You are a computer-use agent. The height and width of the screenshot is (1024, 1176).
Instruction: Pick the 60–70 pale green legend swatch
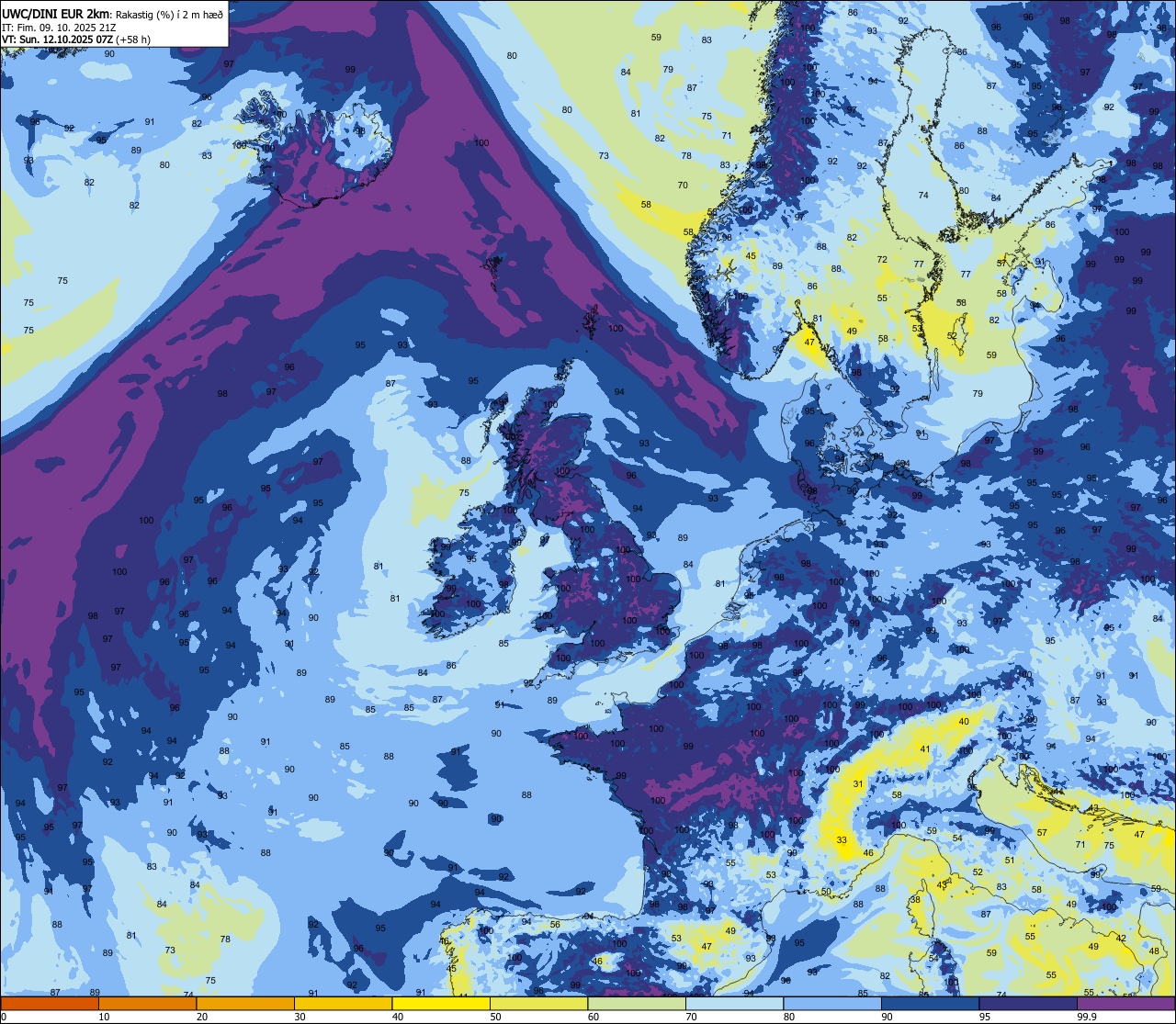[x=637, y=1004]
